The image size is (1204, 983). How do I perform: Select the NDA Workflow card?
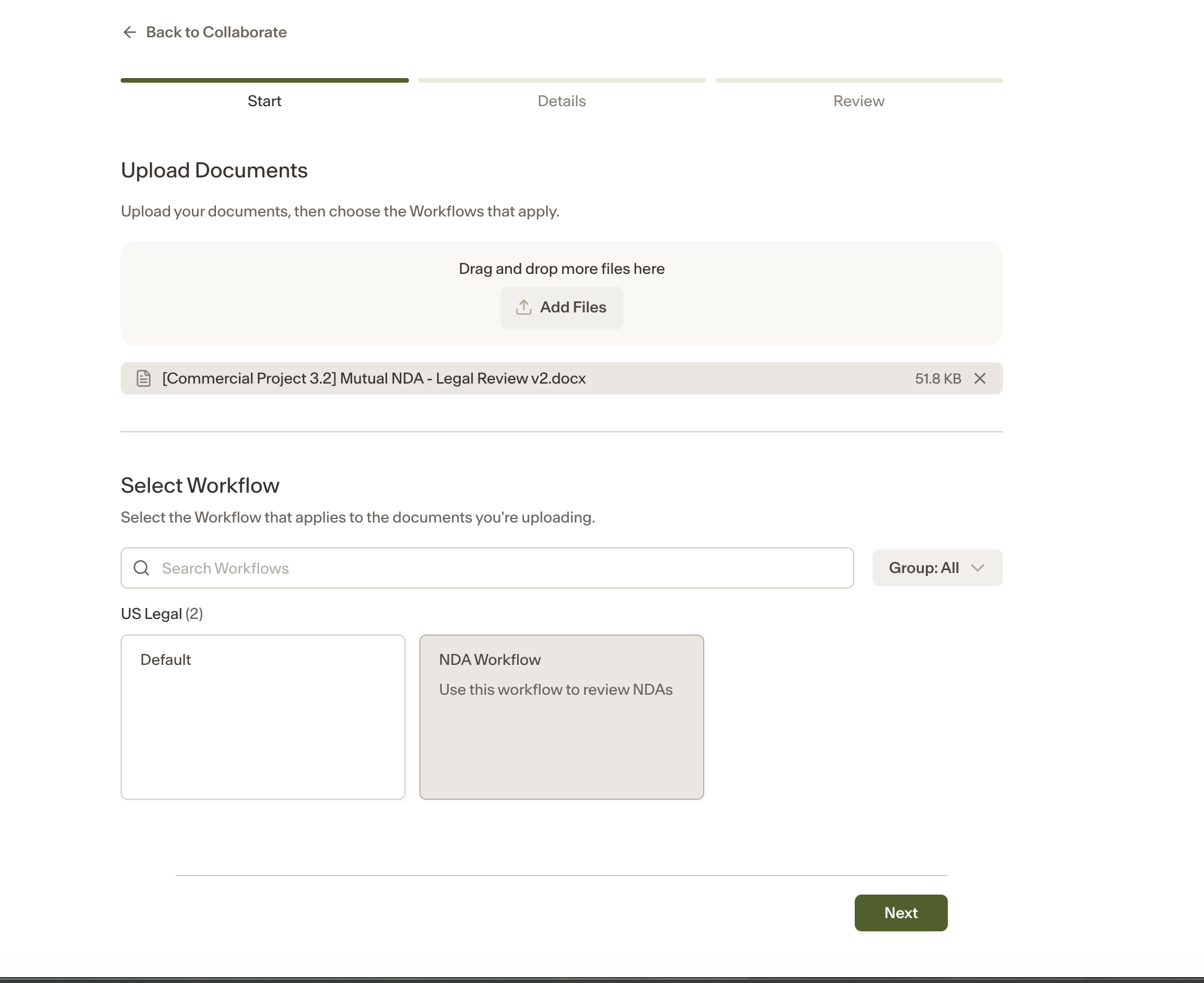(562, 717)
